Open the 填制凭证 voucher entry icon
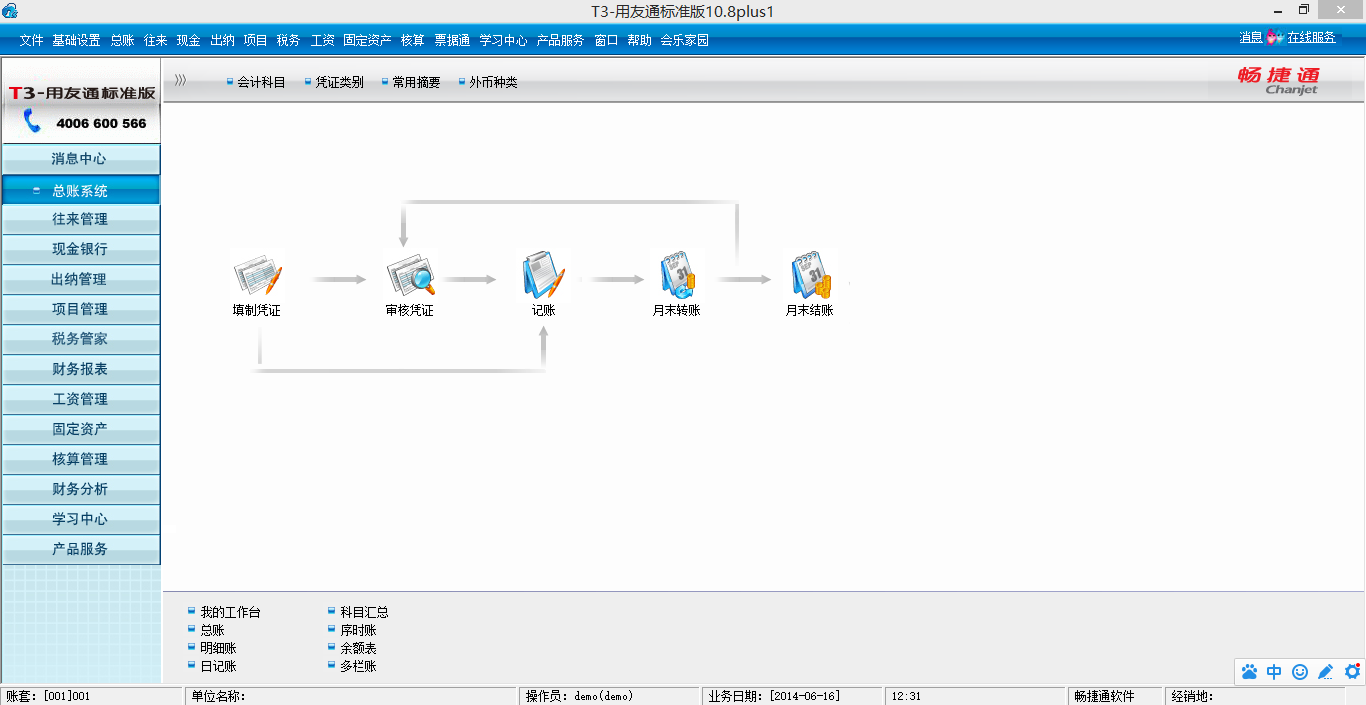The height and width of the screenshot is (705, 1366). [x=257, y=275]
